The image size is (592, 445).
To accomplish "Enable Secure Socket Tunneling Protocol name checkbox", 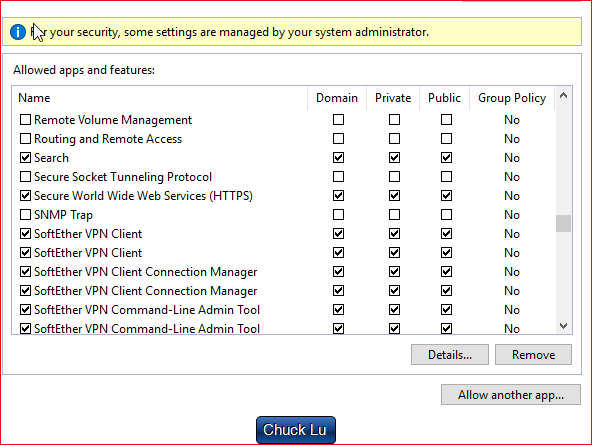I will pos(25,177).
